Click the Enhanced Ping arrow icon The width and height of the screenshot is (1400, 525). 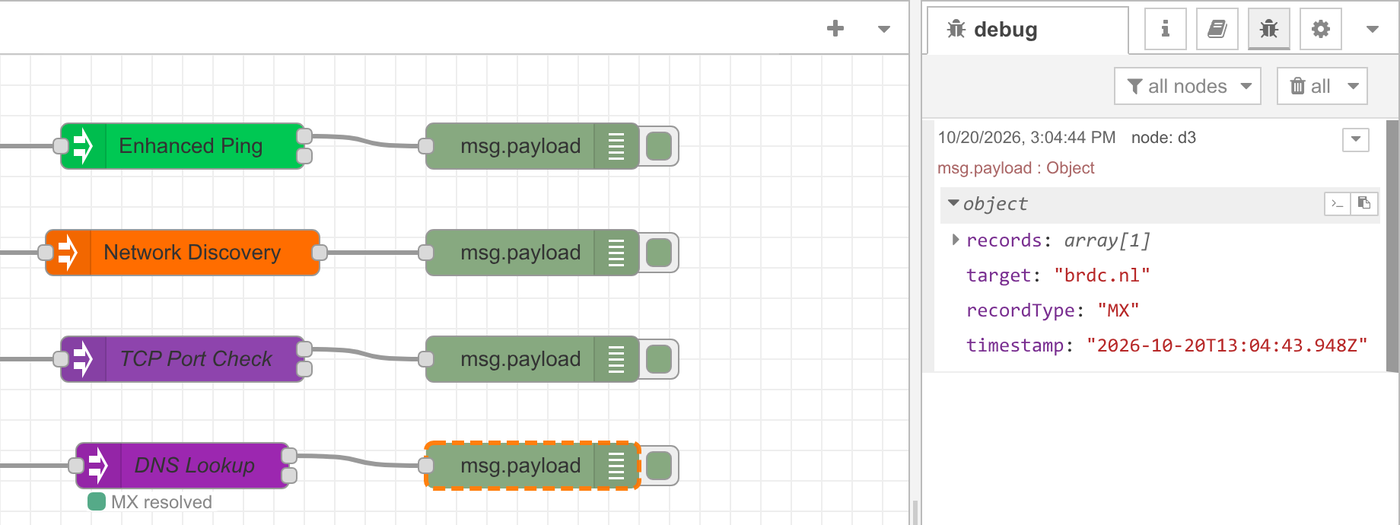(82, 146)
